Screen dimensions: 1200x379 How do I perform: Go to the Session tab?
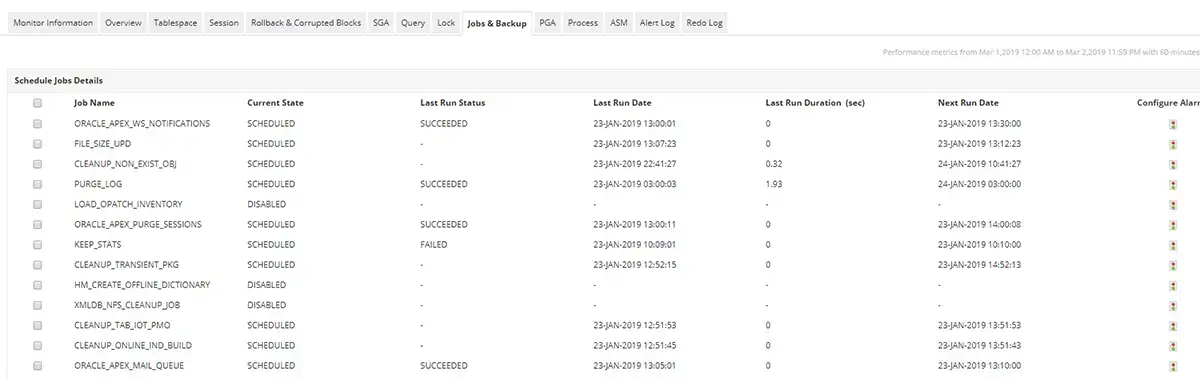(224, 22)
